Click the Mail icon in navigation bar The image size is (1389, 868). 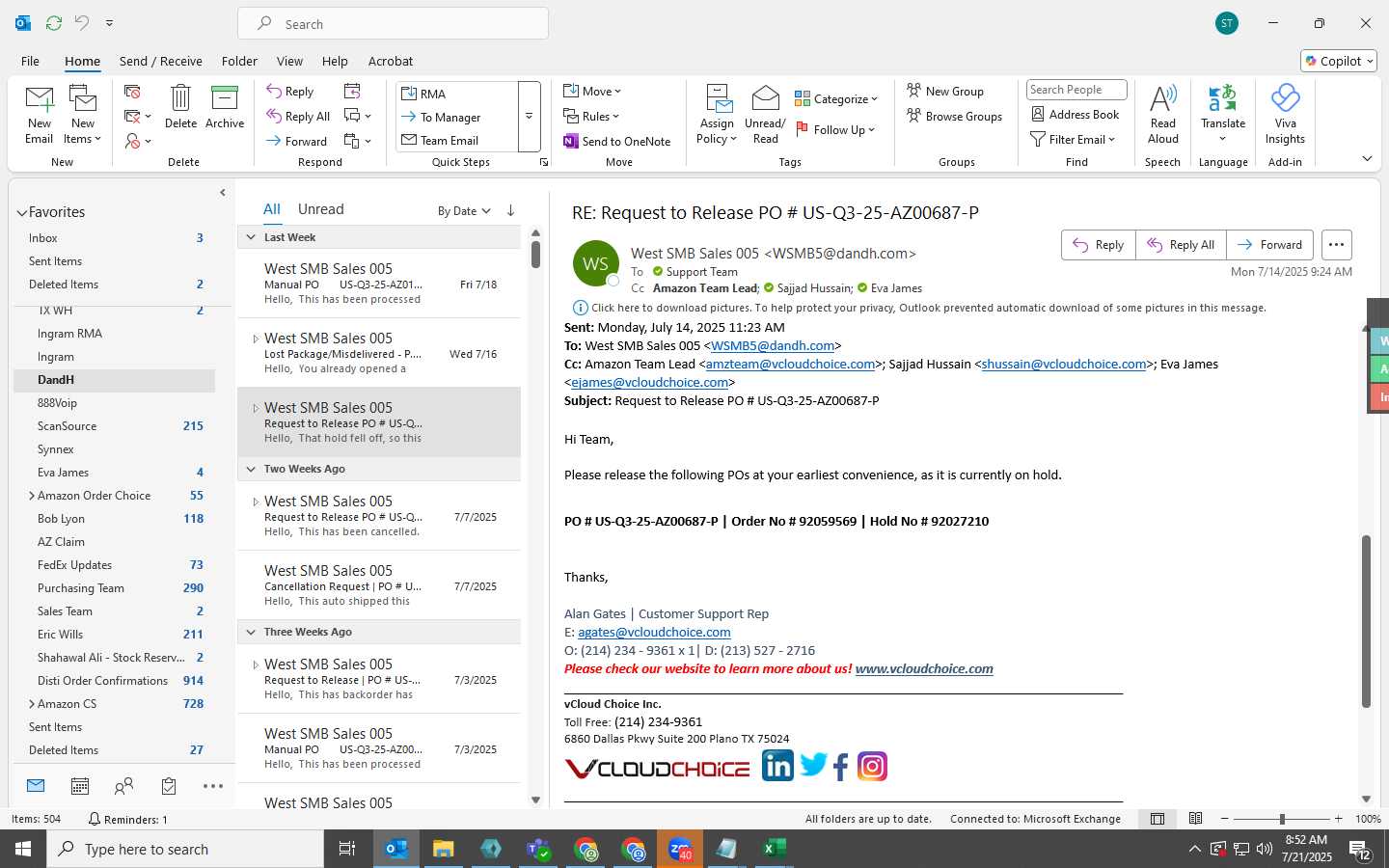[36, 786]
